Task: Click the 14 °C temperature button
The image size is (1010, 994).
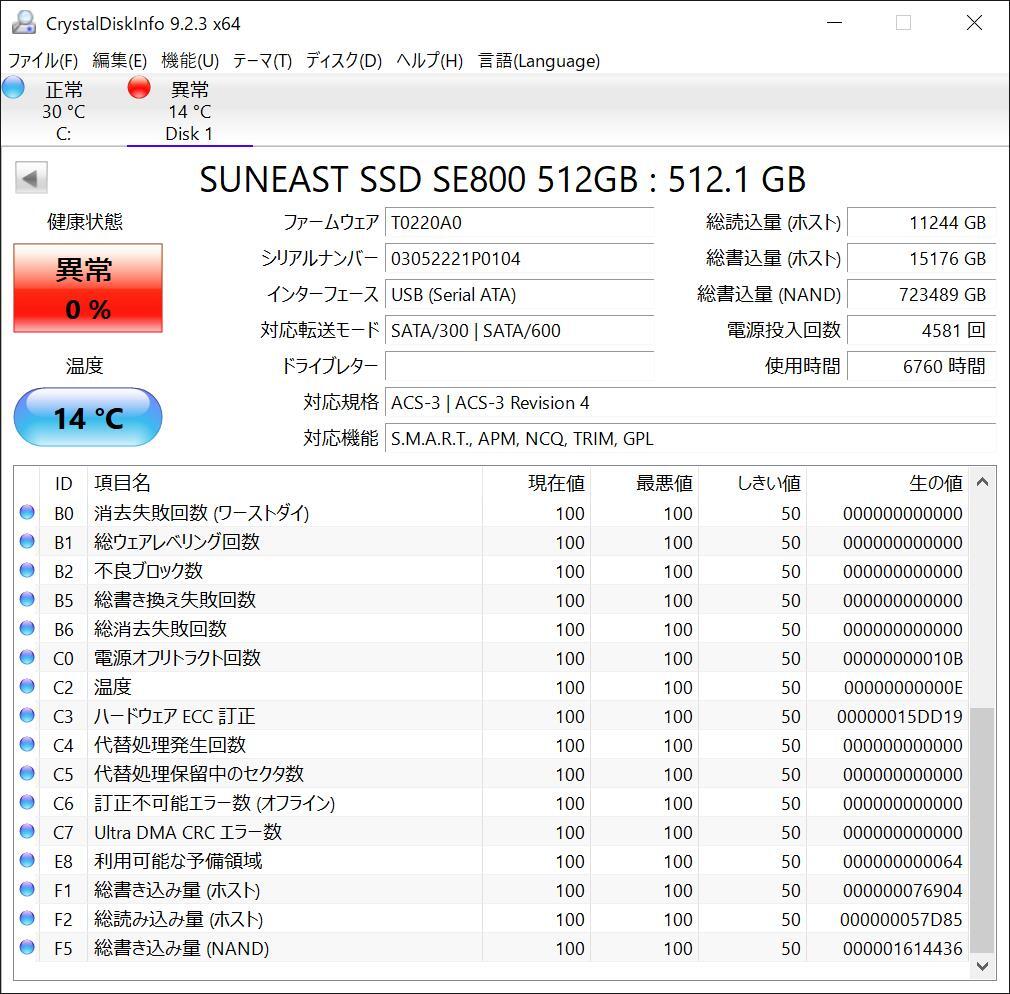Action: pyautogui.click(x=88, y=417)
